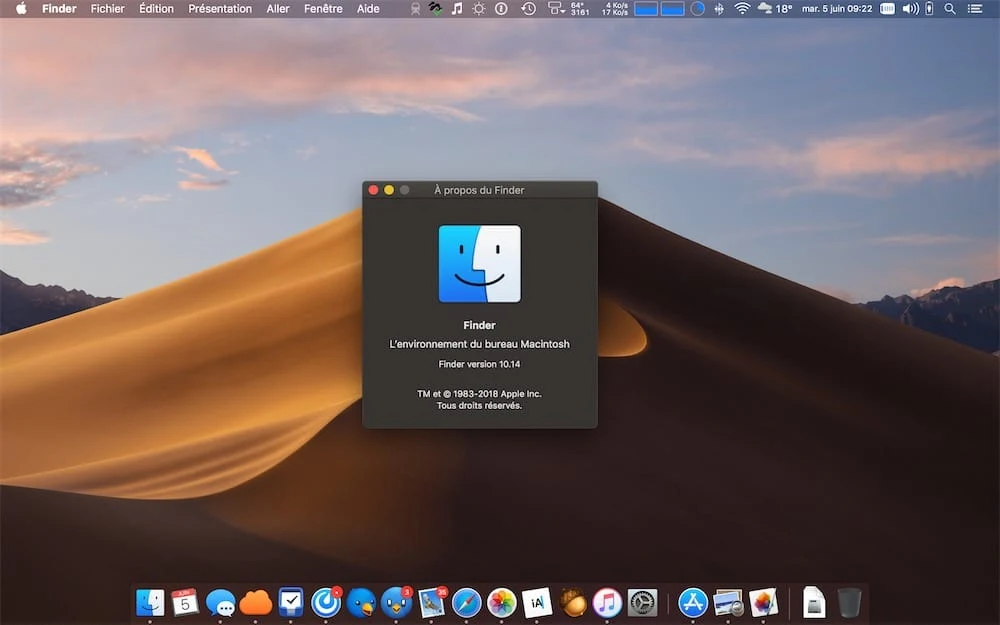Open the Safari compass icon in the Dock

tap(467, 602)
